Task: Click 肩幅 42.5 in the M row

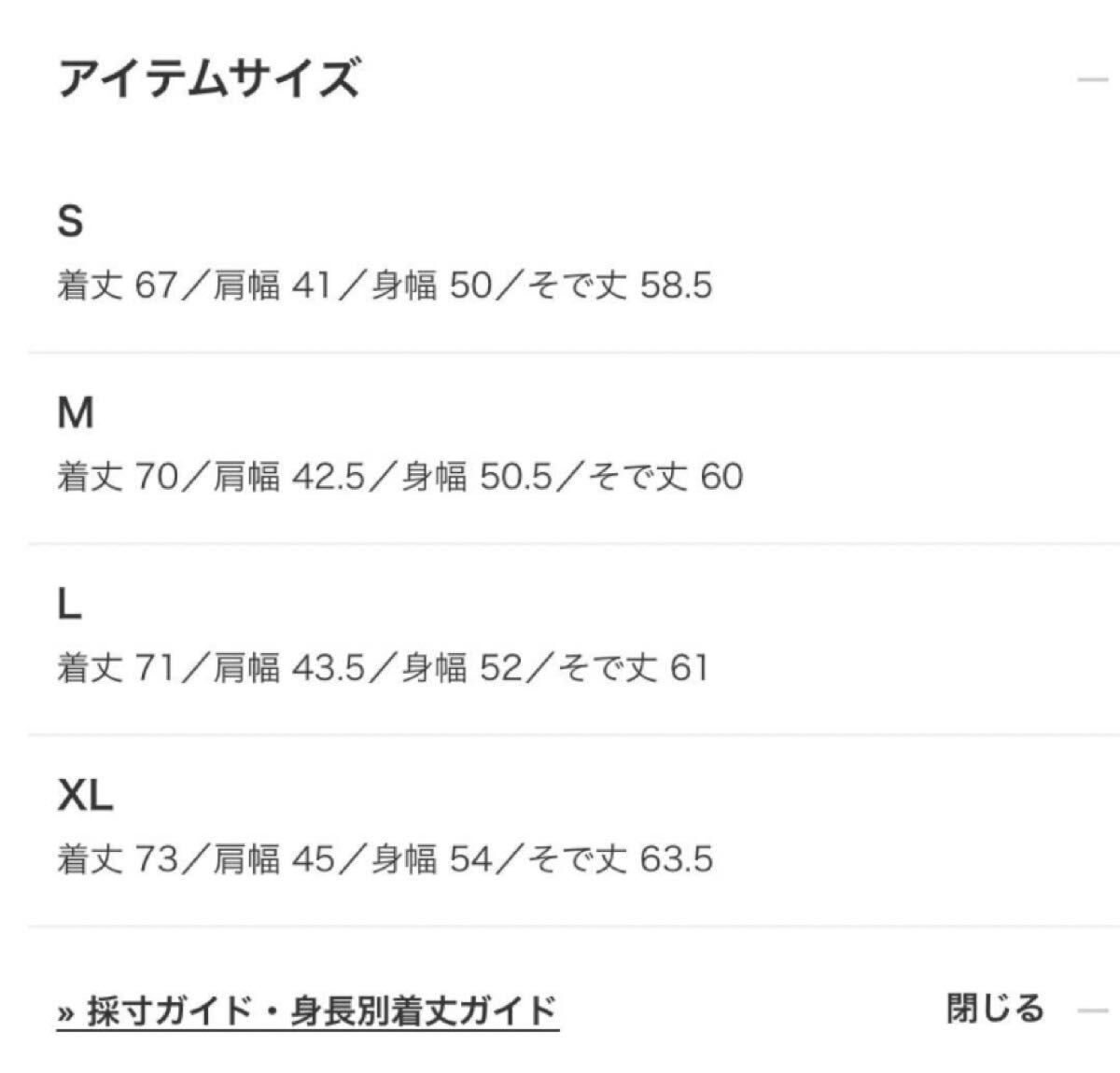Action: [x=289, y=477]
